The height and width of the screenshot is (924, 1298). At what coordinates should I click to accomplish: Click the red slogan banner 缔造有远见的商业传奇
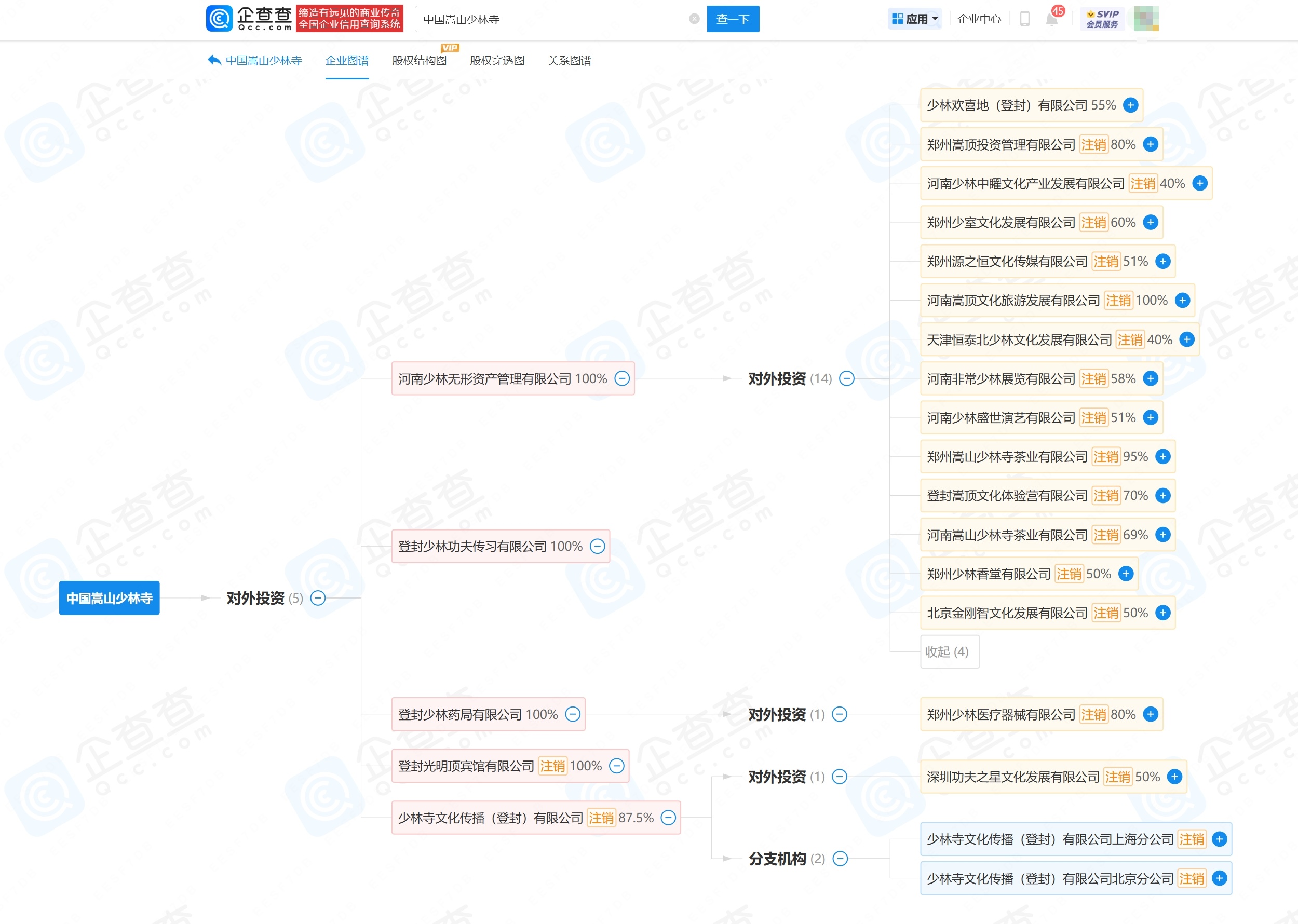pyautogui.click(x=349, y=19)
